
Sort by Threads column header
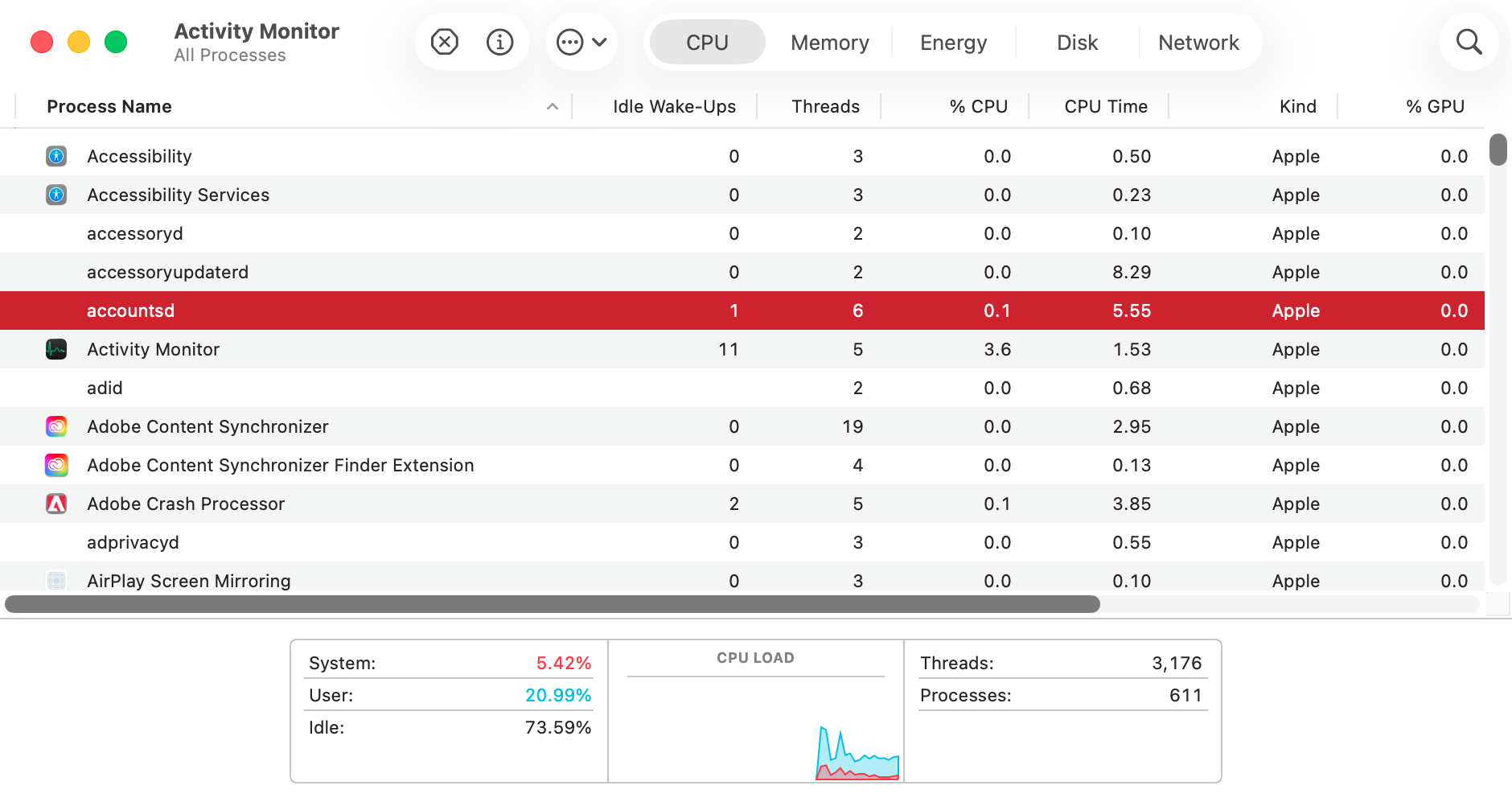825,106
